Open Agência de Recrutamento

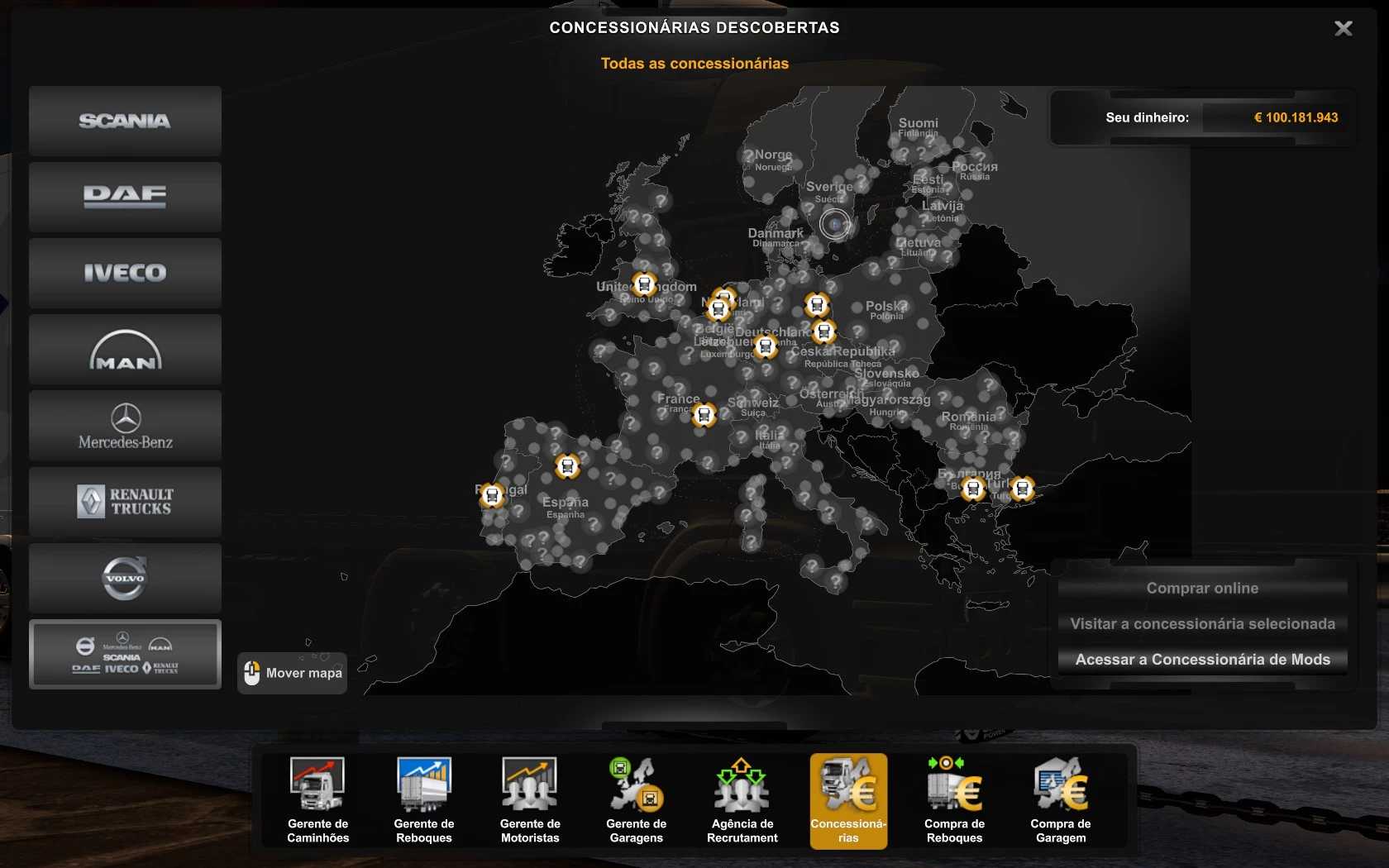pos(742,800)
